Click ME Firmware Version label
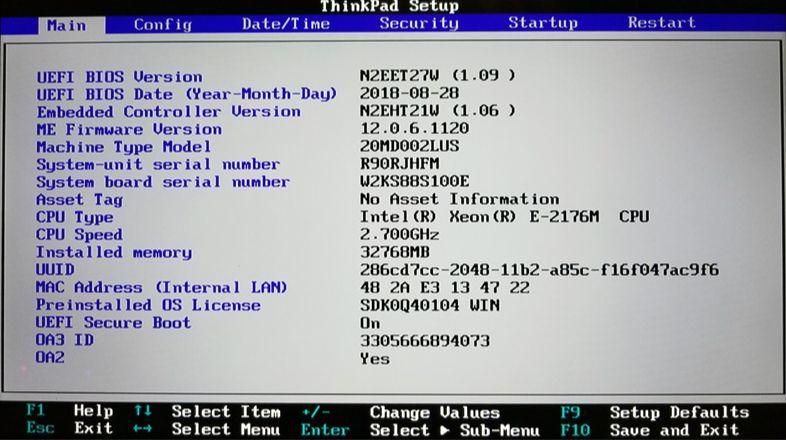This screenshot has height=440, width=786. coord(129,129)
